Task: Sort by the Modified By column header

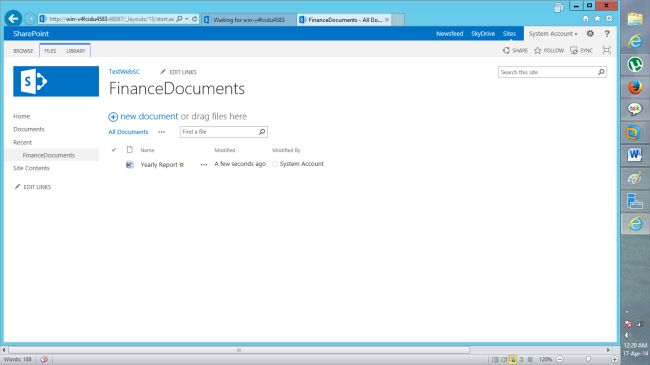Action: pos(286,150)
